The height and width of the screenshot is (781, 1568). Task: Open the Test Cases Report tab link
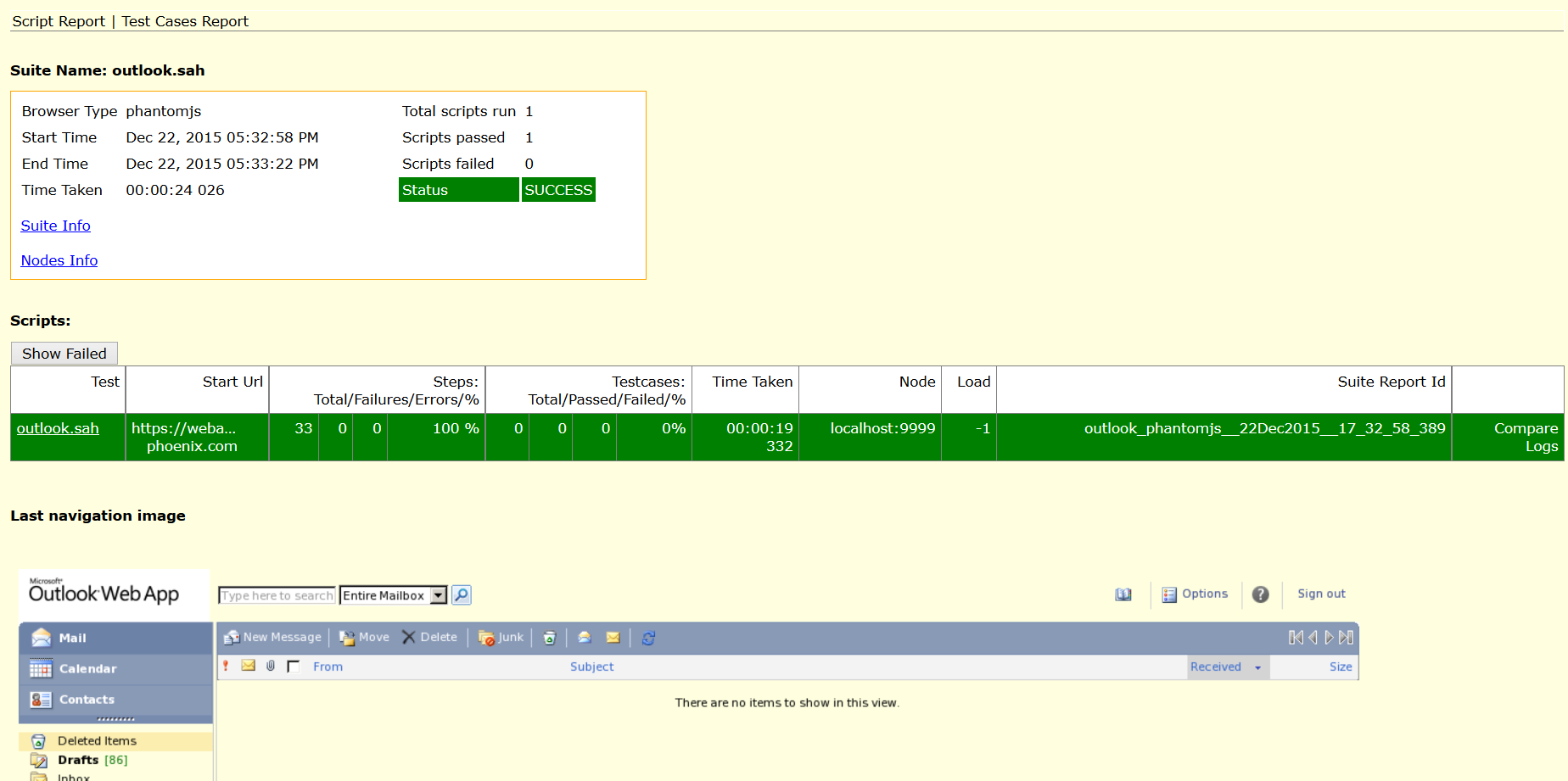(185, 21)
